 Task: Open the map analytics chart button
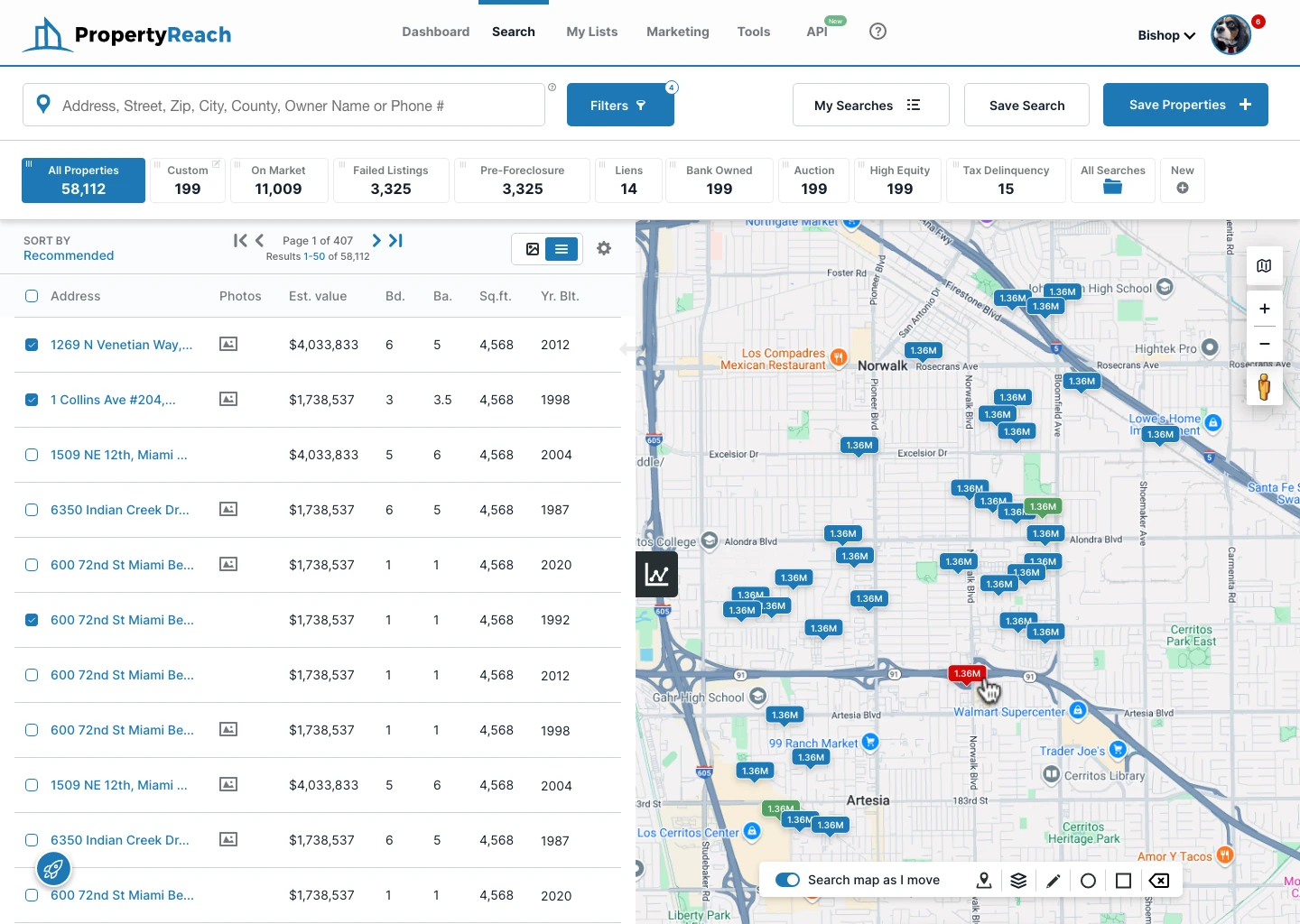[656, 575]
